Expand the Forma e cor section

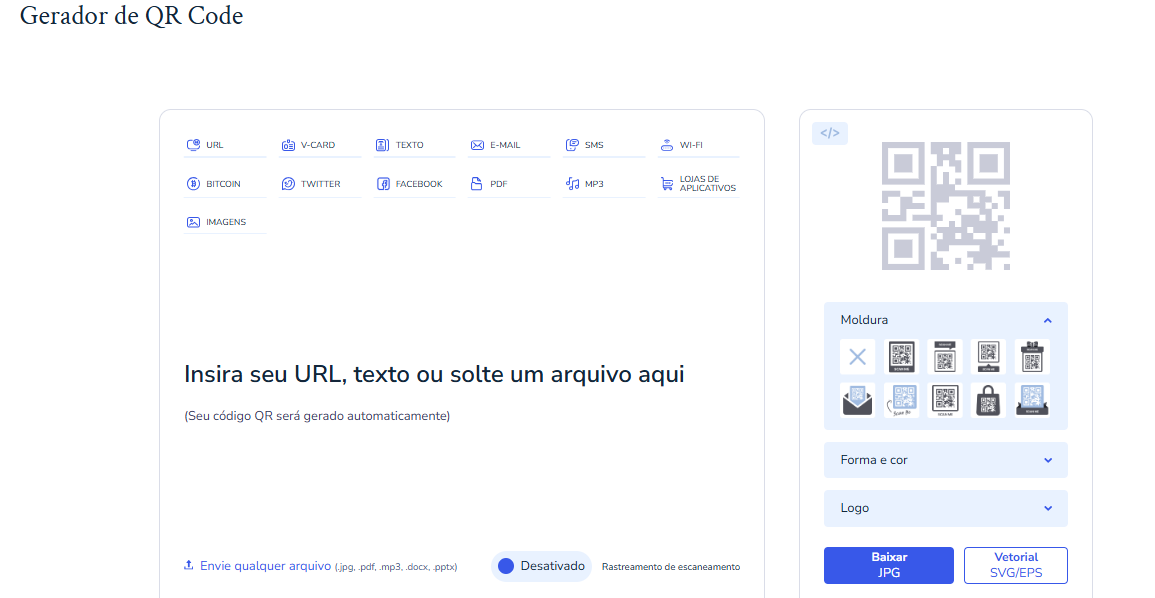point(946,460)
